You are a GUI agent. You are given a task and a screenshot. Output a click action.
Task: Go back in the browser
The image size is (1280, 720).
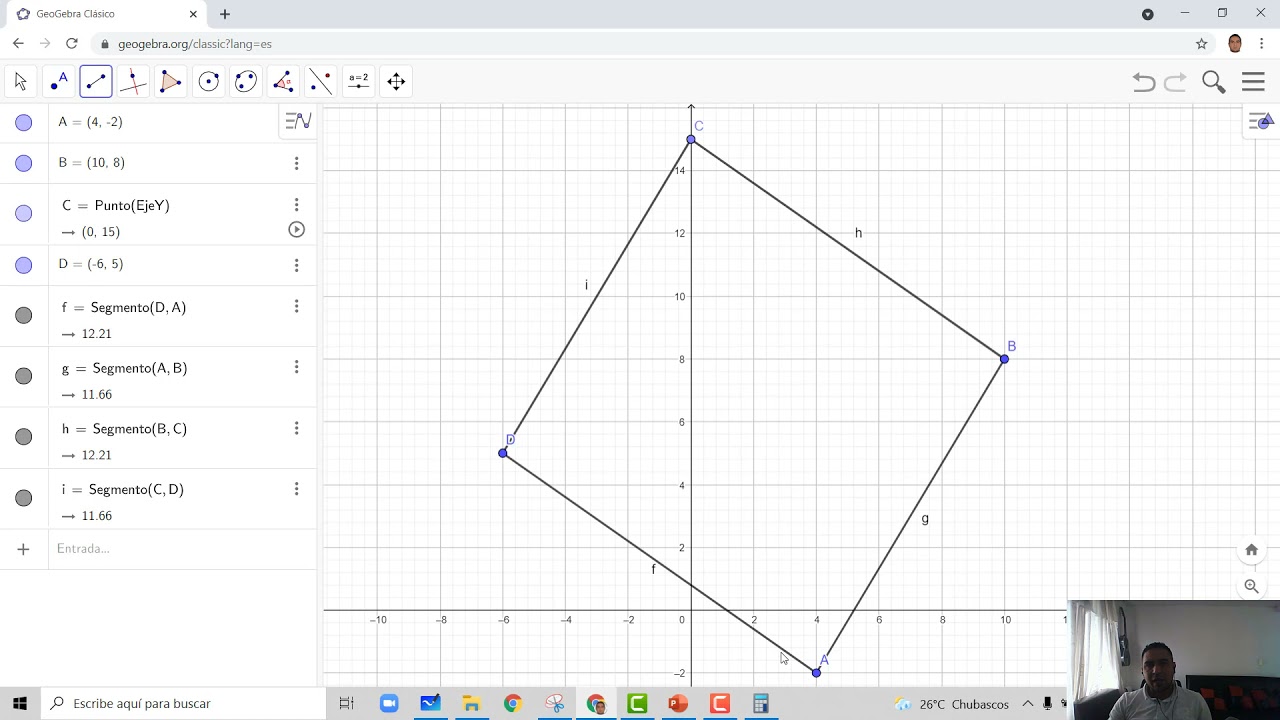pyautogui.click(x=18, y=44)
